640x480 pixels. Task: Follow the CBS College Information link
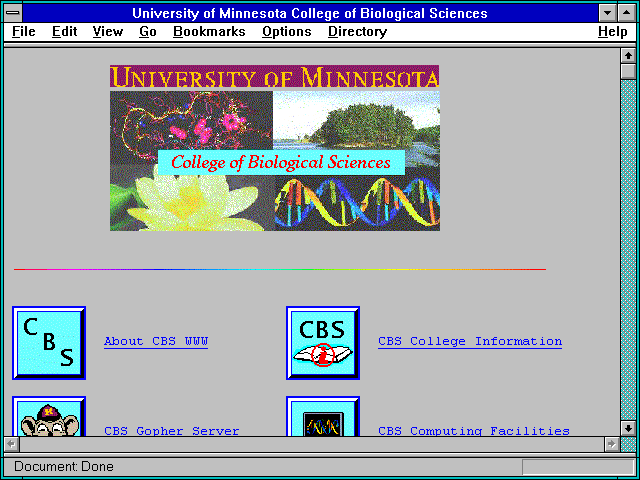point(470,342)
